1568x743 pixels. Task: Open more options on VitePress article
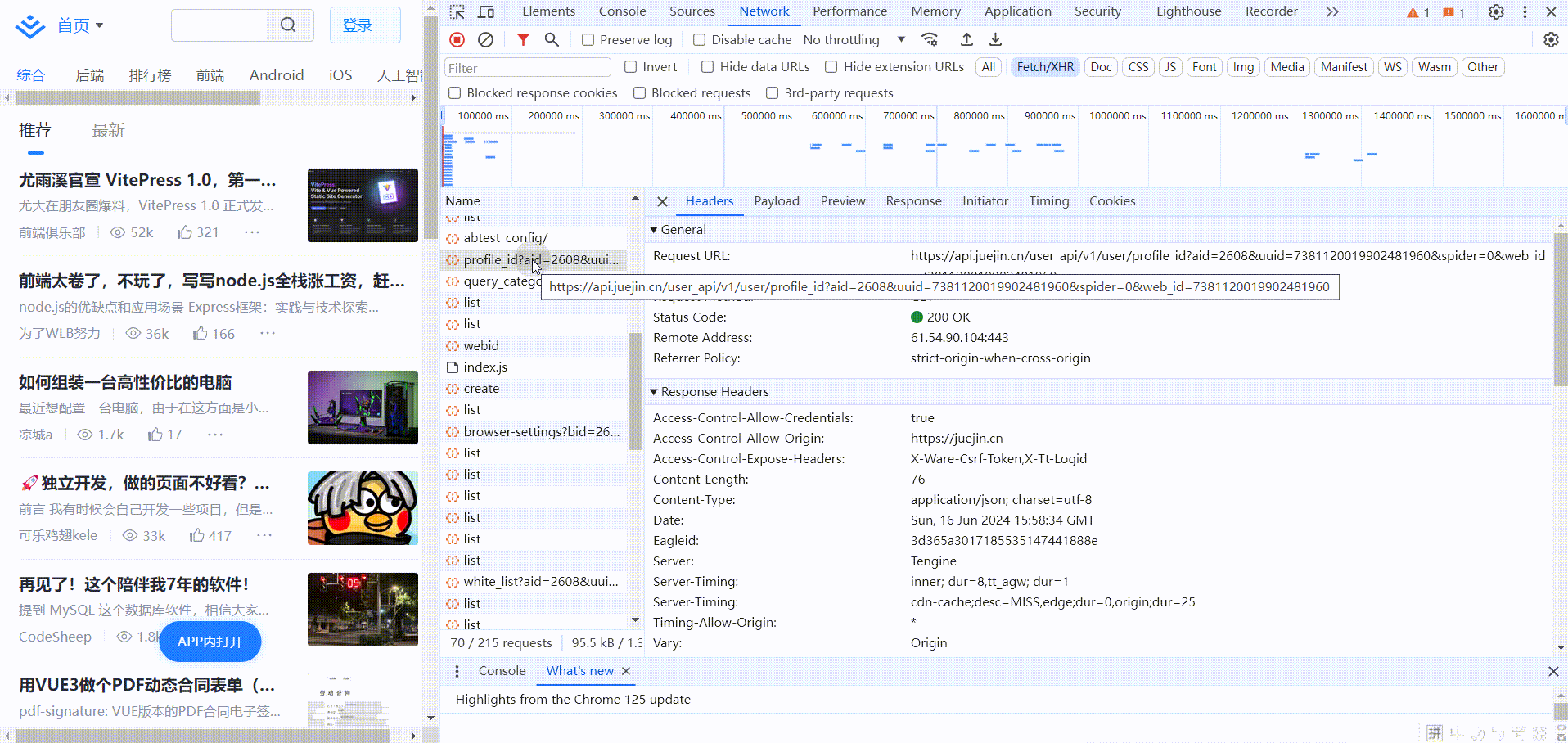252,232
